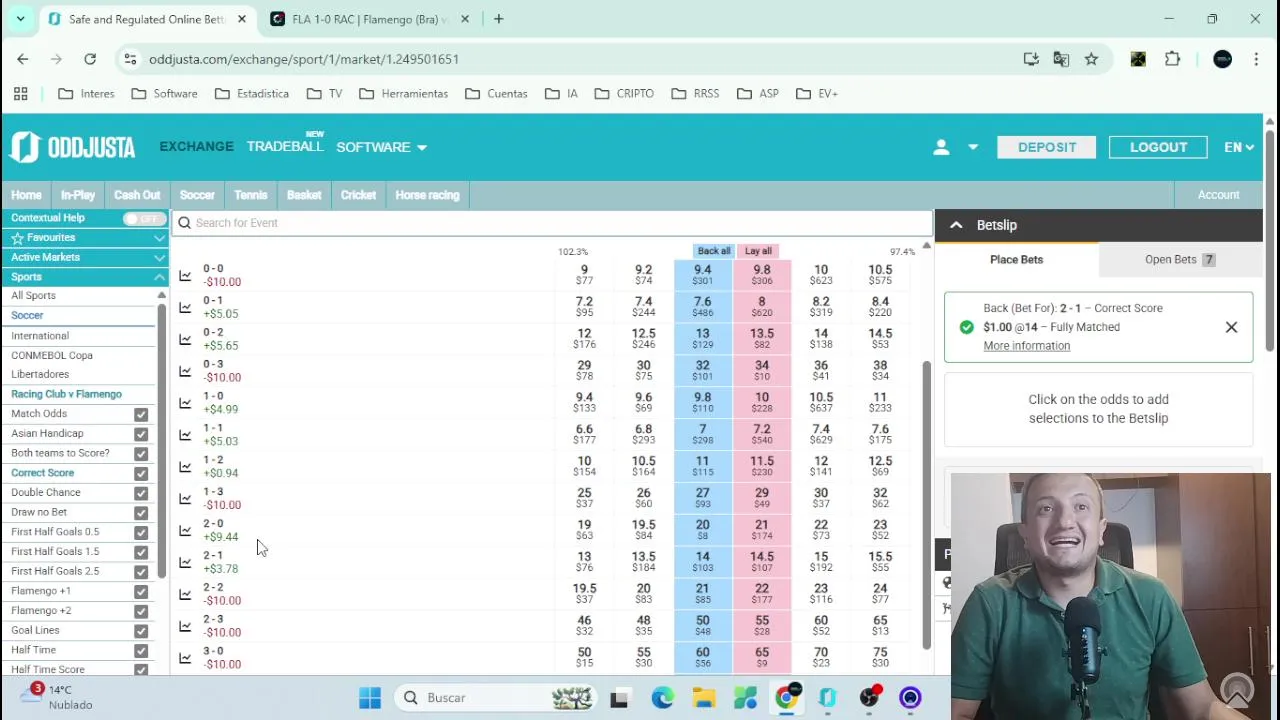Collapse the Sports section
1280x720 pixels.
tap(159, 277)
